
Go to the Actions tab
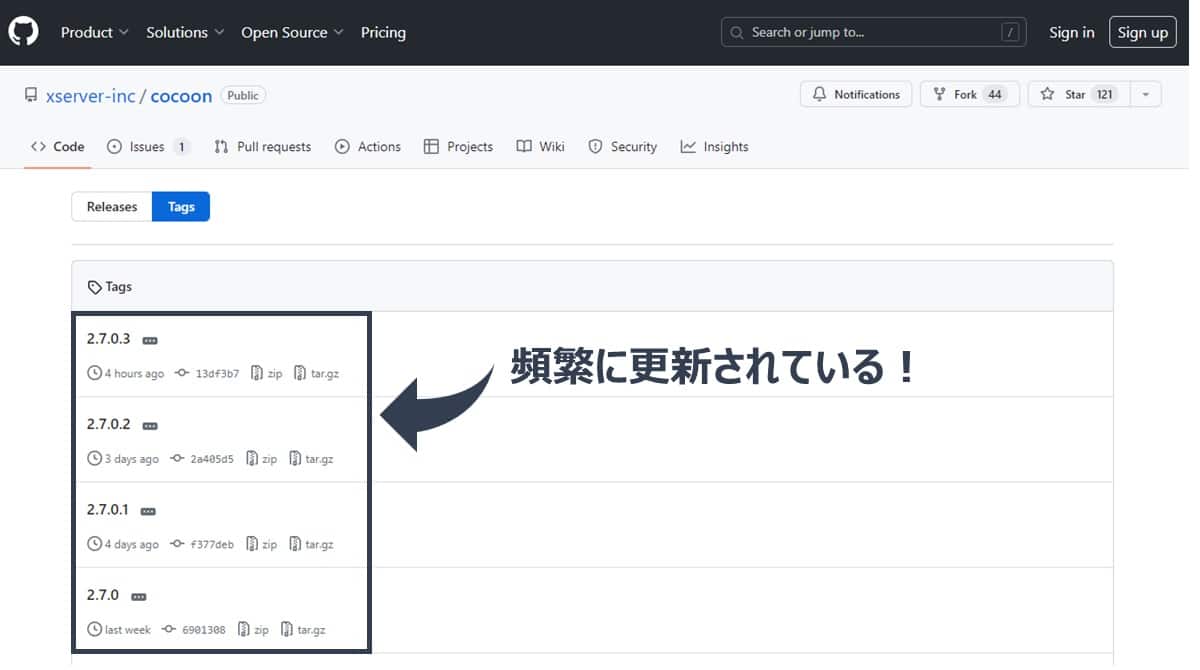tap(368, 146)
